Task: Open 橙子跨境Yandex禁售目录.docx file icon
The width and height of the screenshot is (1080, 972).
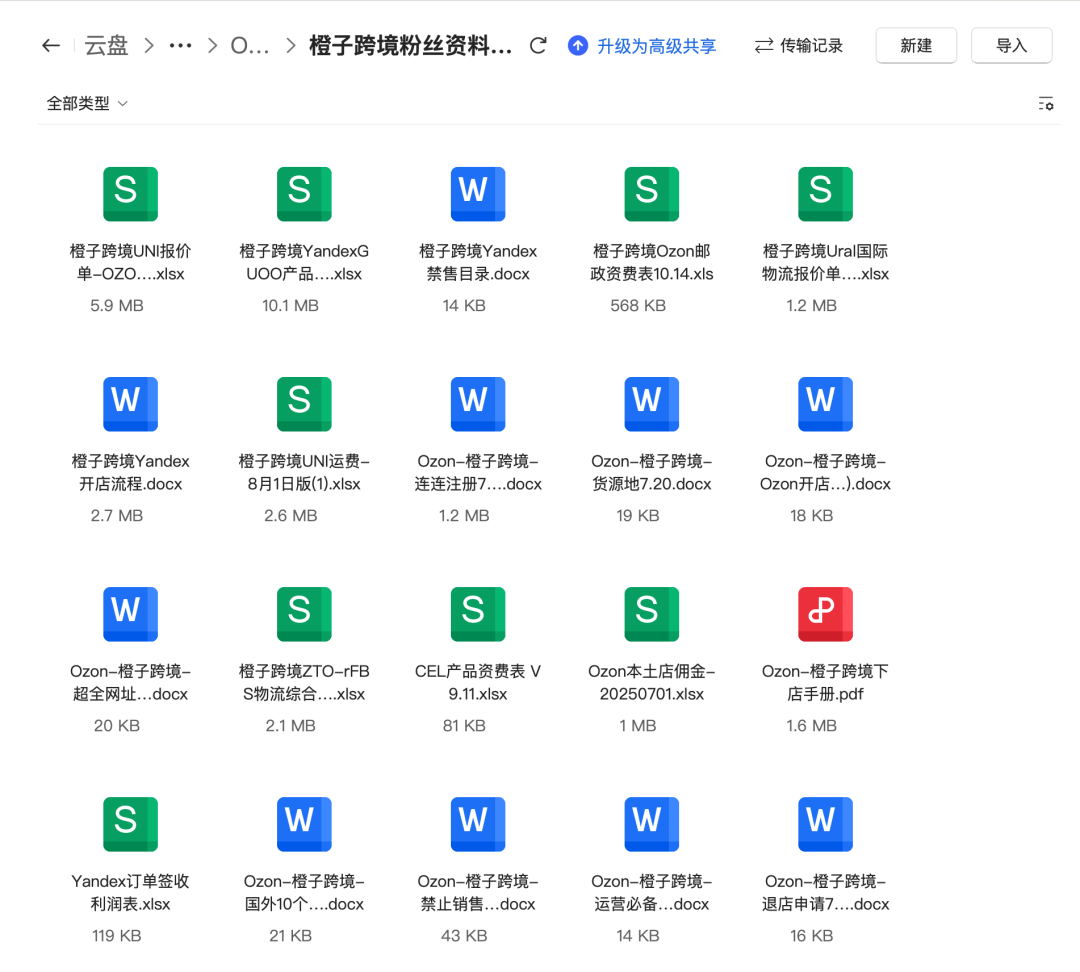Action: click(478, 194)
